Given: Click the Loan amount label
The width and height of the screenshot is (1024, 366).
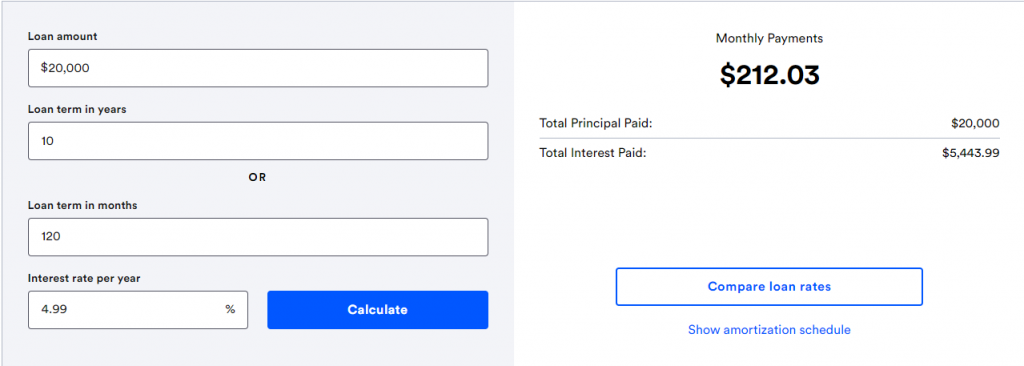Looking at the screenshot, I should click(x=63, y=37).
